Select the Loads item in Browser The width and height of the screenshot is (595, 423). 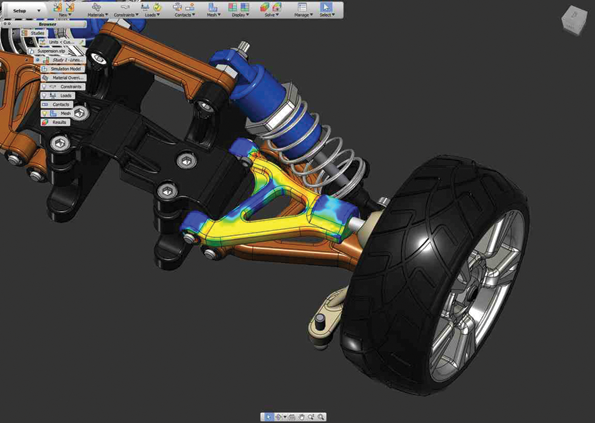click(x=58, y=96)
